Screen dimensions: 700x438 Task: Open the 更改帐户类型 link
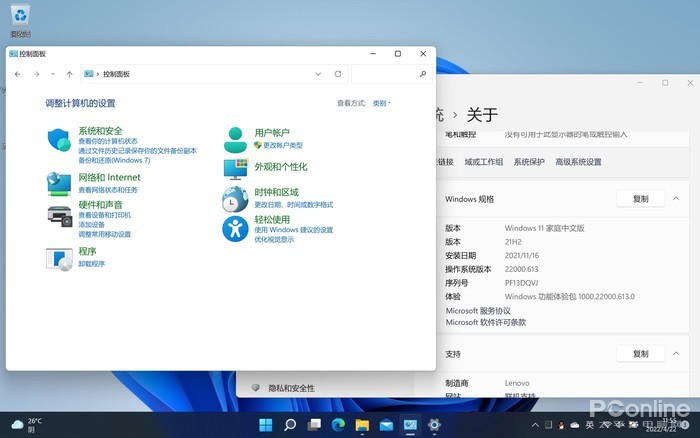tap(282, 145)
